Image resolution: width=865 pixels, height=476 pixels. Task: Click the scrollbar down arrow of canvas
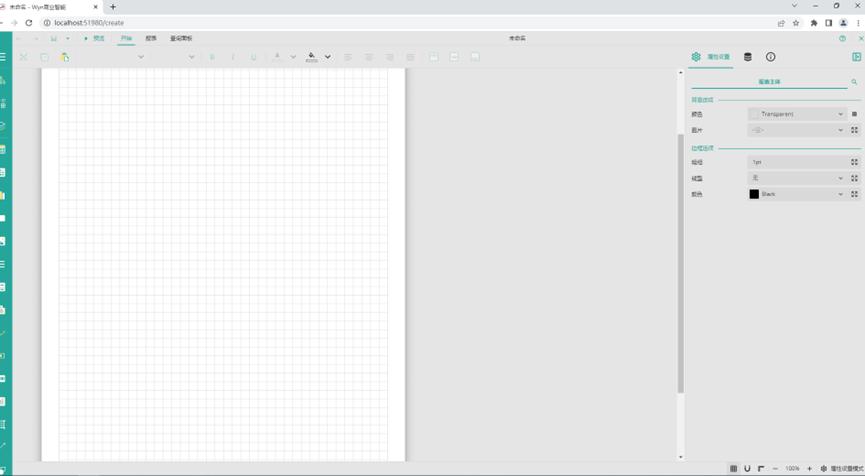[680, 457]
